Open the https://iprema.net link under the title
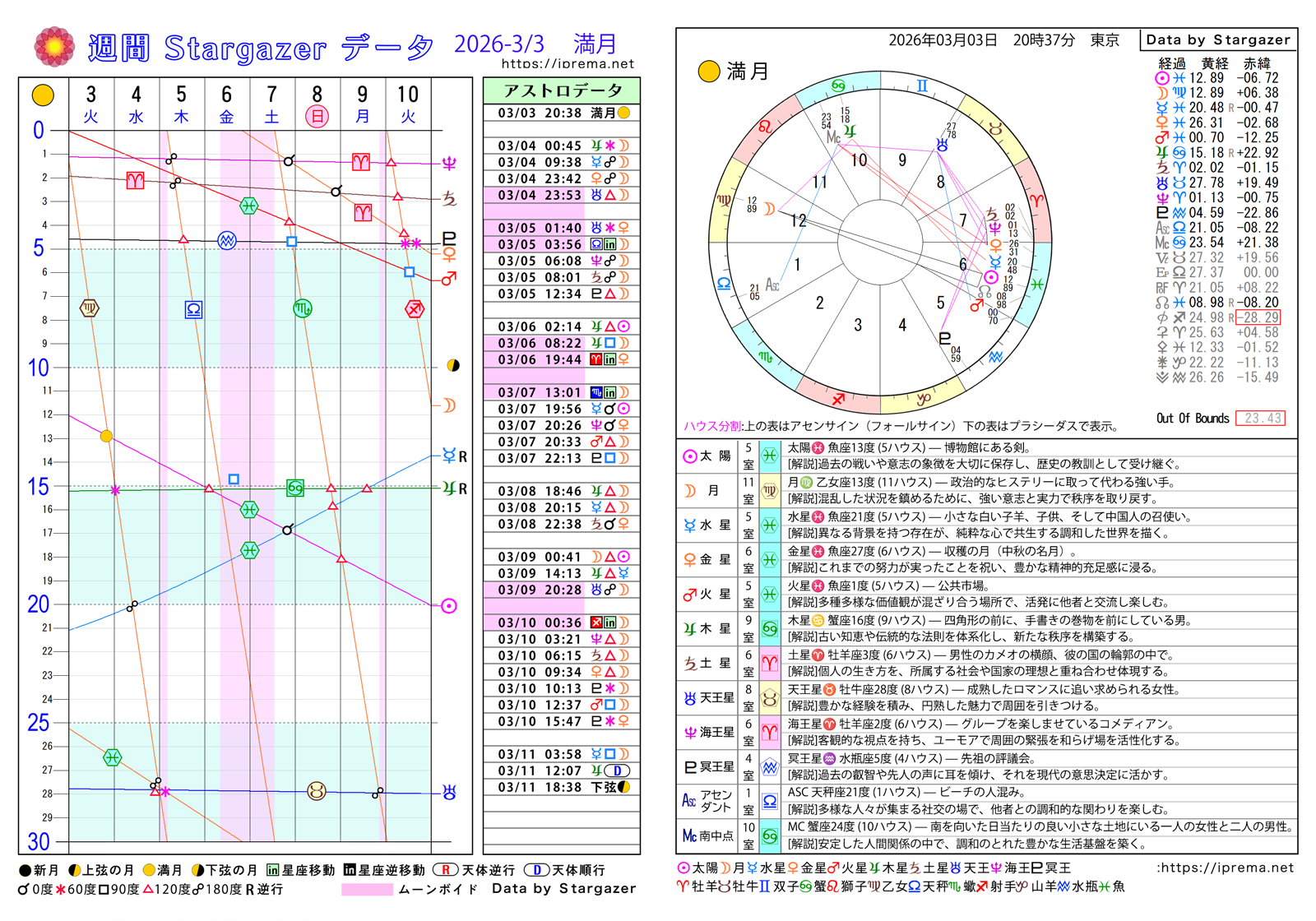Viewport: 1316px width, 921px height. click(x=567, y=63)
